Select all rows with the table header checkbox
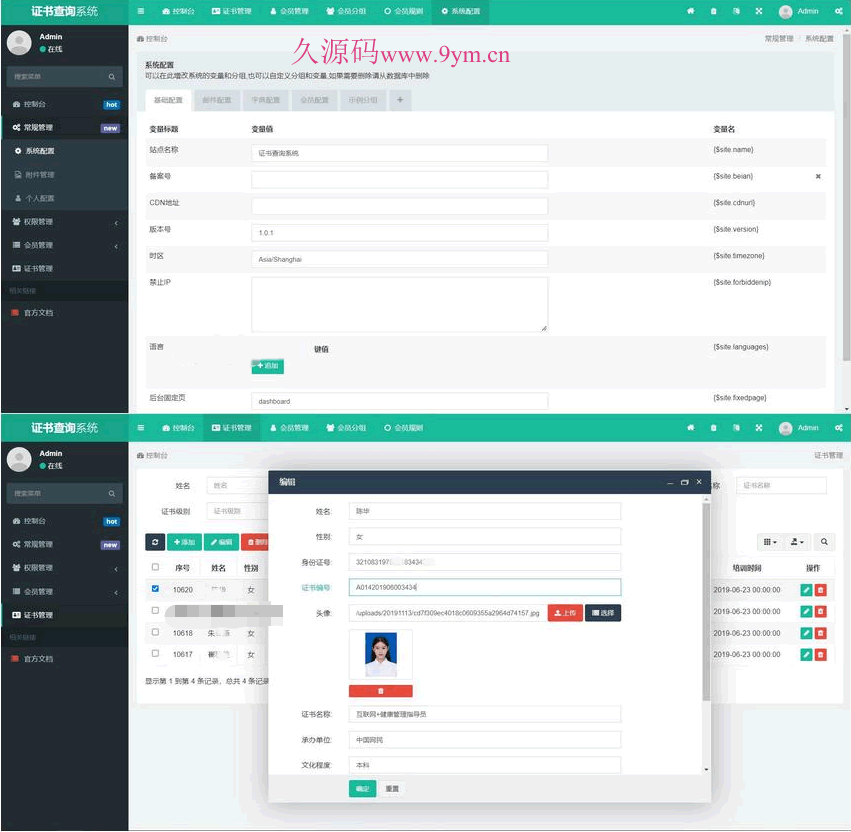 (155, 567)
